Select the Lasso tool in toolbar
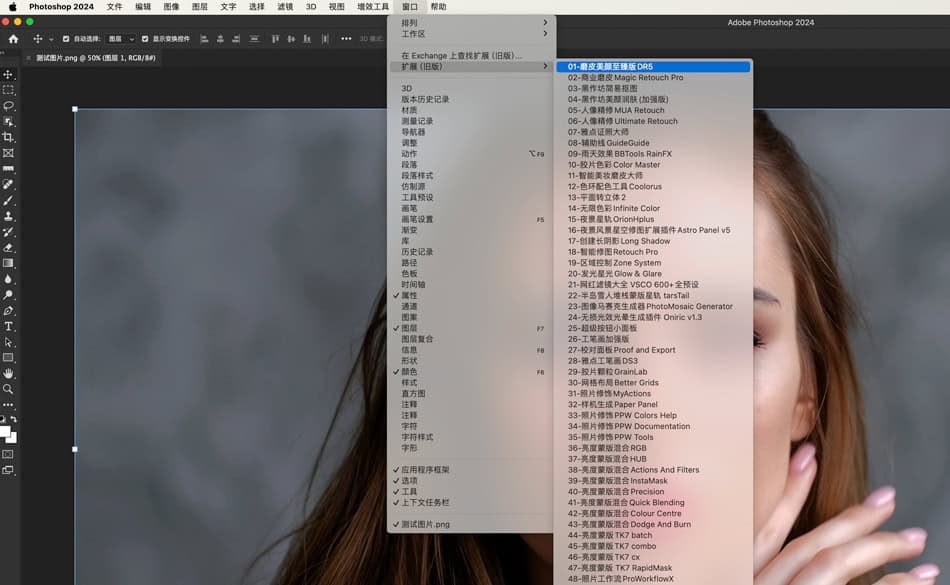 (x=8, y=105)
